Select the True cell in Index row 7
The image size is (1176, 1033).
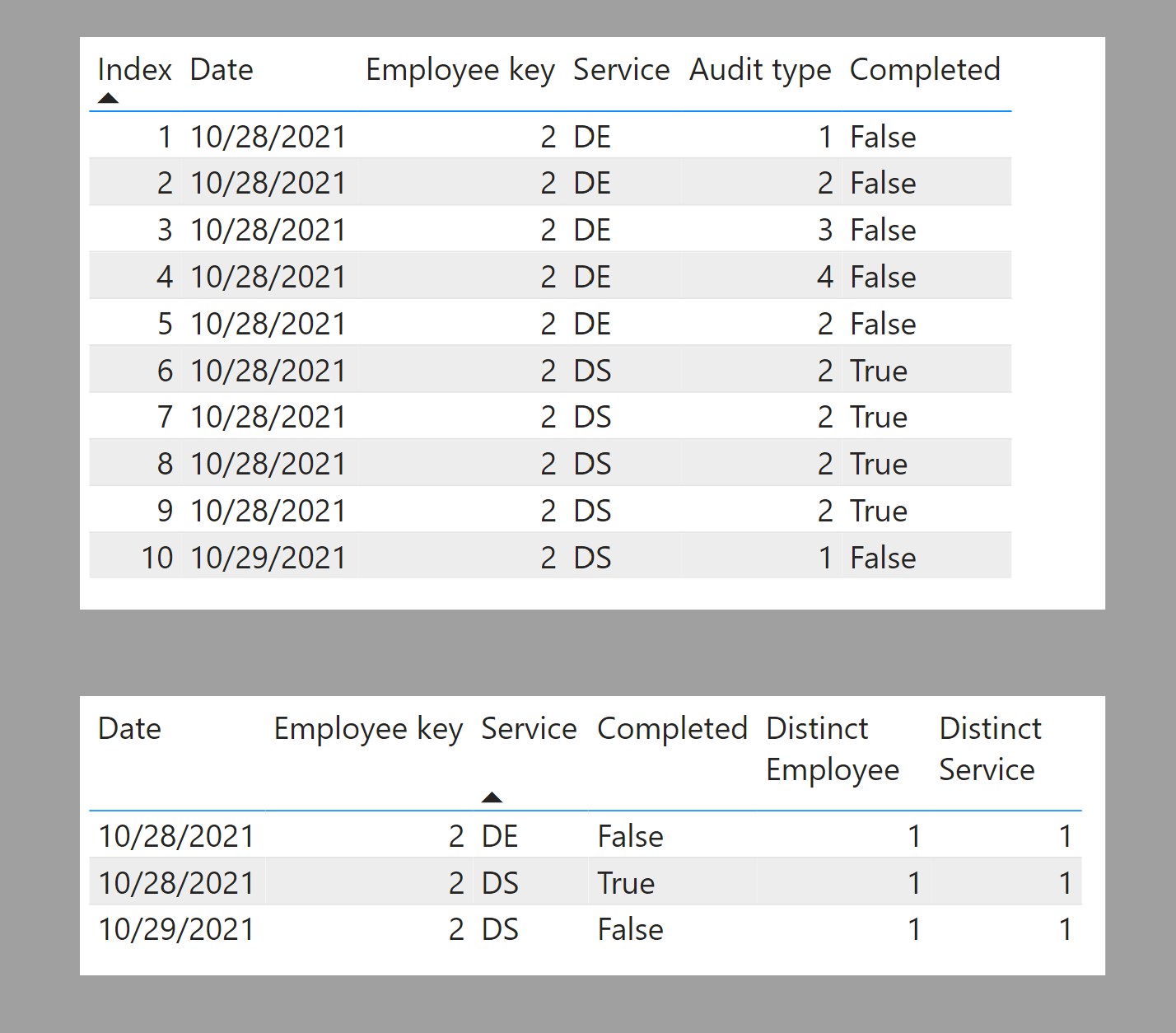tap(879, 418)
